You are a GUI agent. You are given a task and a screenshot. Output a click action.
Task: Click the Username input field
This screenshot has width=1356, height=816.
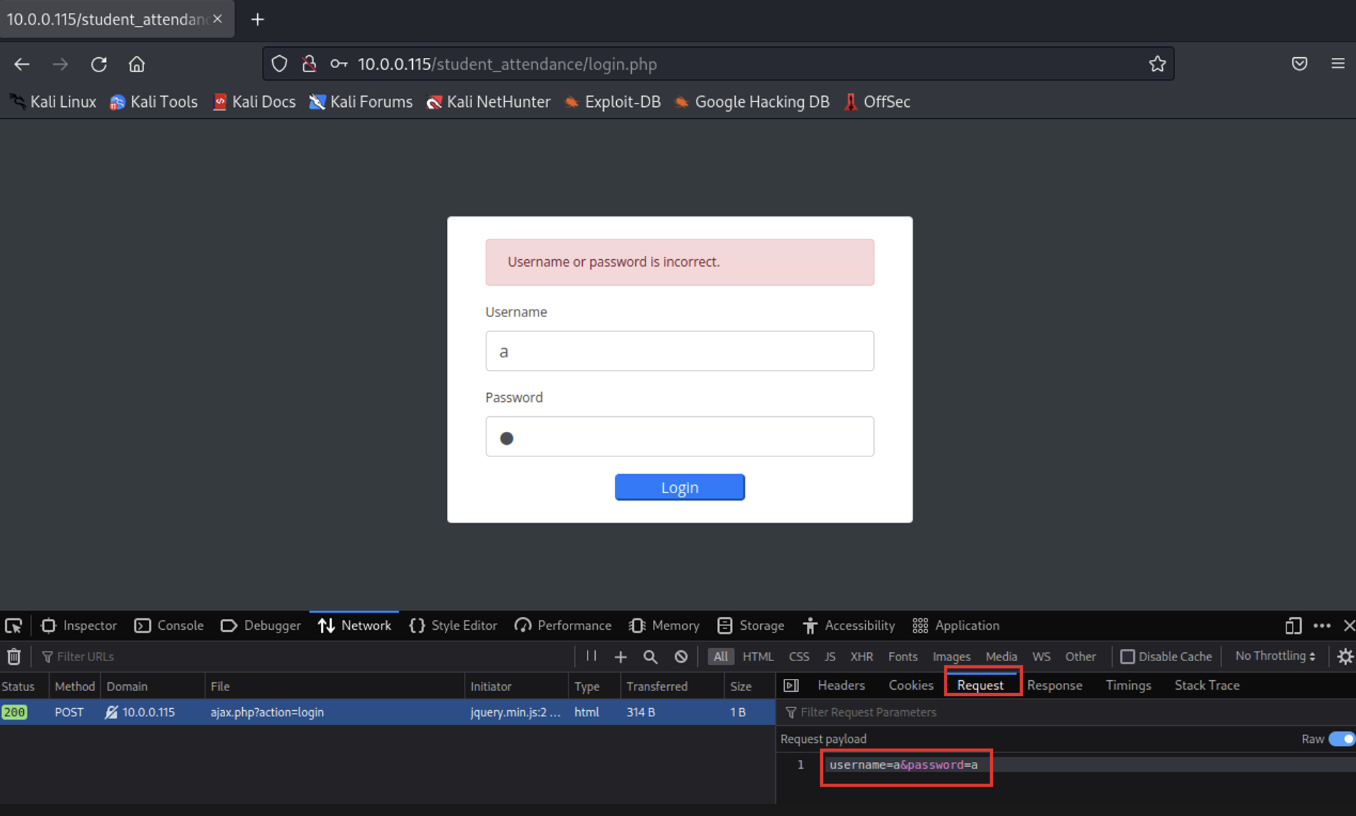[x=679, y=351]
